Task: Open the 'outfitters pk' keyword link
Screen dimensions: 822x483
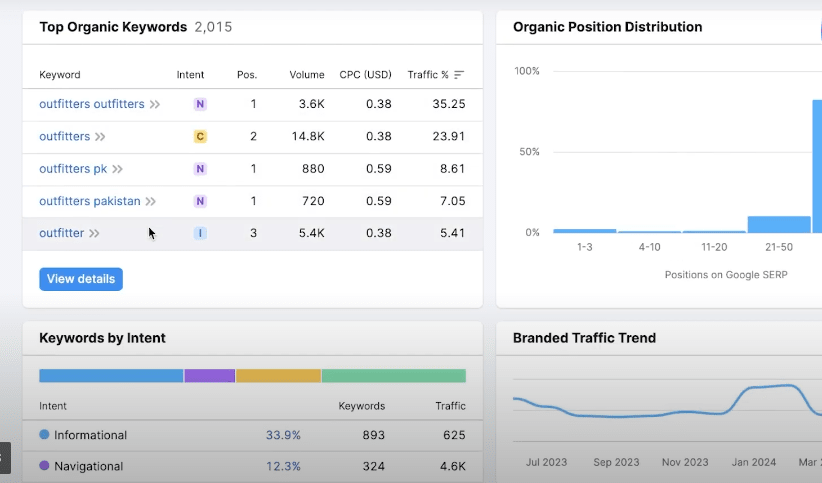Action: (73, 169)
